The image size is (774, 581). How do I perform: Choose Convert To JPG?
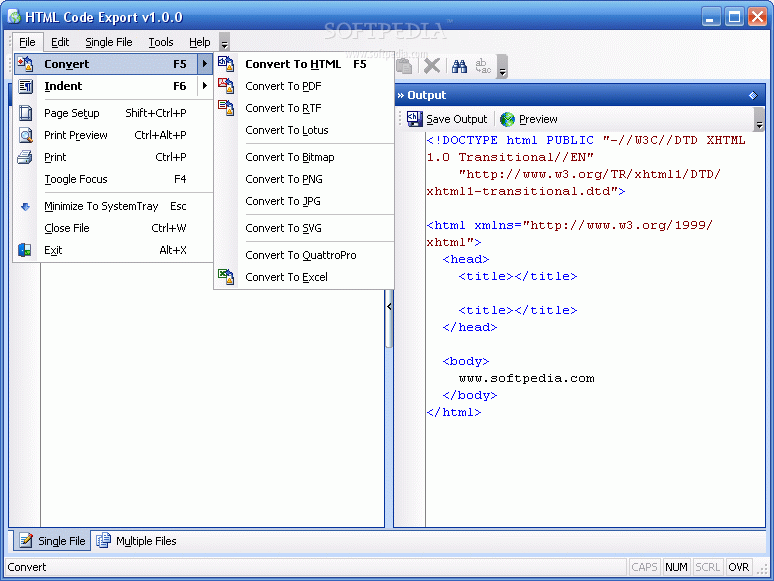[x=304, y=201]
